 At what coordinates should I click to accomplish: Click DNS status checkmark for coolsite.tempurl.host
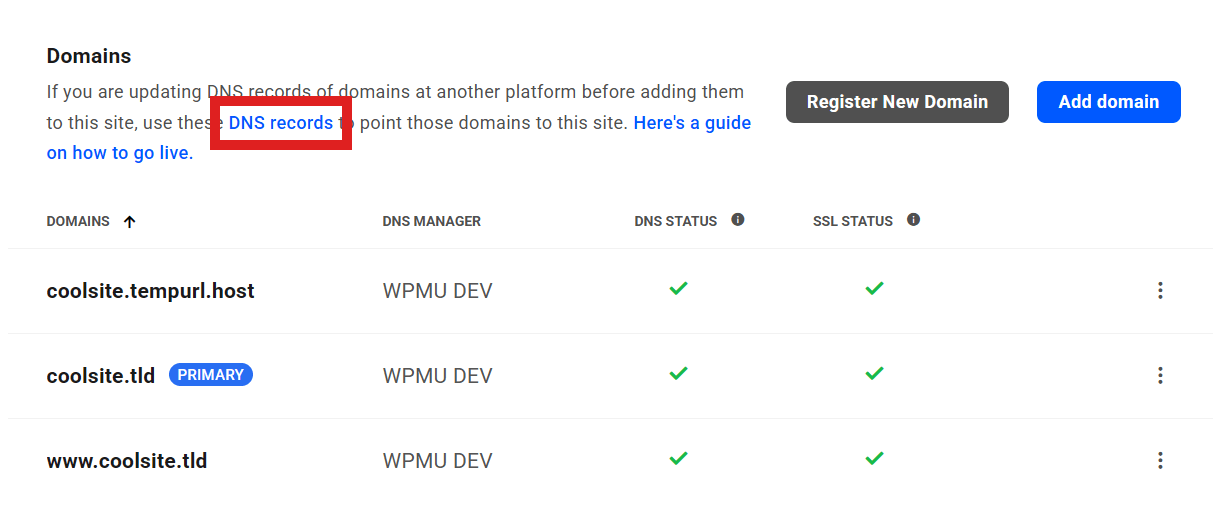coord(678,289)
